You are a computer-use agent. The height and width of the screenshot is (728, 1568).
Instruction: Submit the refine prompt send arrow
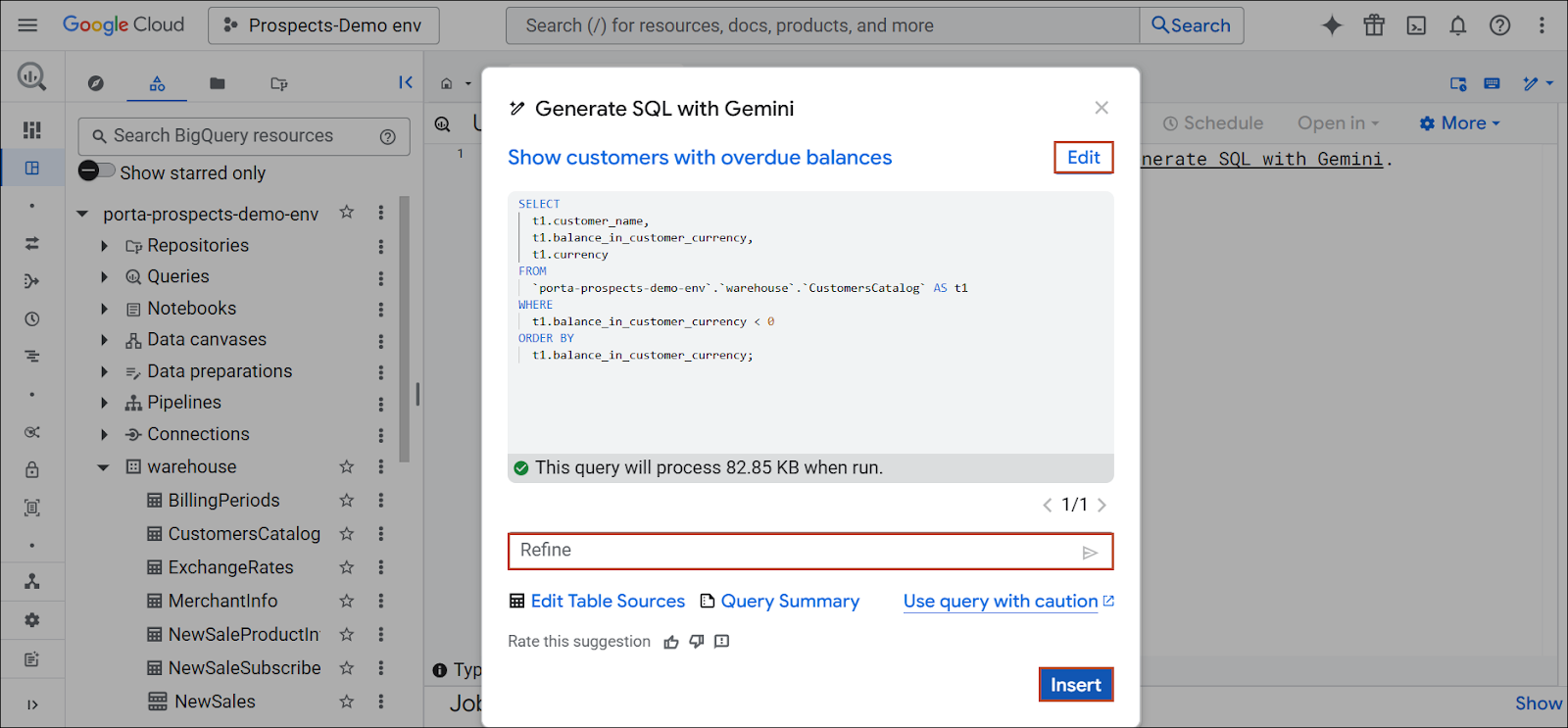pos(1090,553)
